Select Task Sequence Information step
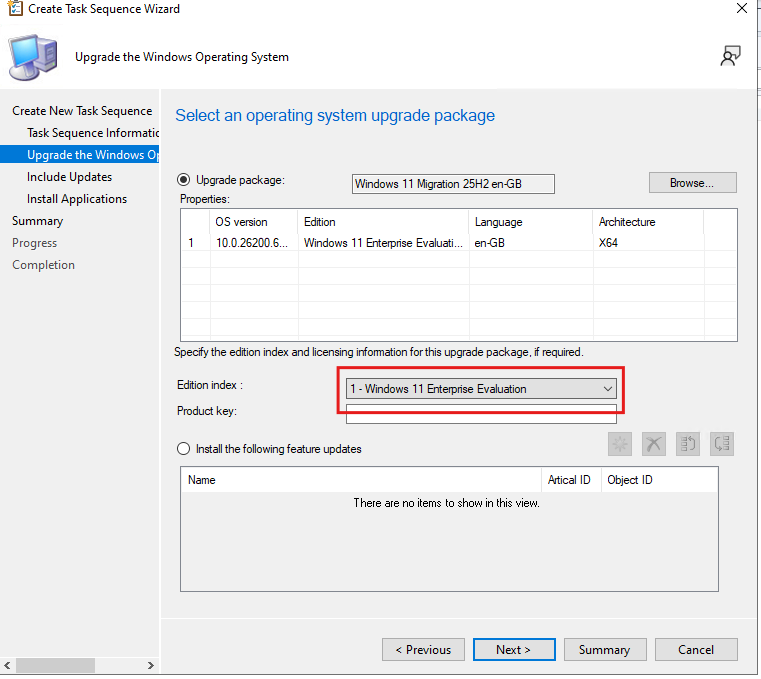The height and width of the screenshot is (679, 761). click(x=93, y=133)
